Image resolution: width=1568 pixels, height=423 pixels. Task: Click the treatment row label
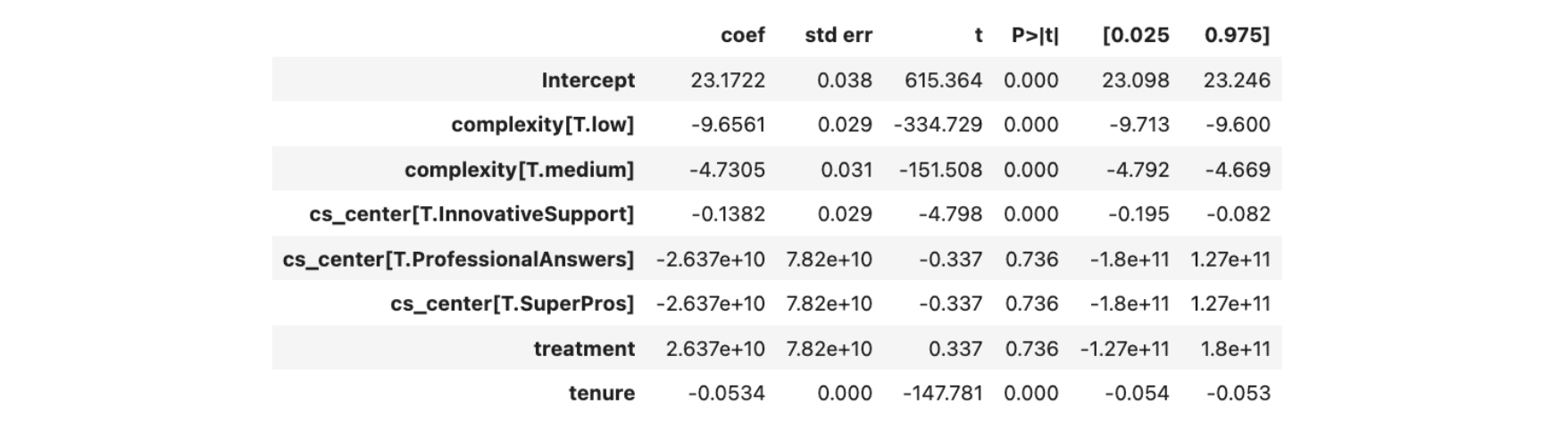(584, 349)
